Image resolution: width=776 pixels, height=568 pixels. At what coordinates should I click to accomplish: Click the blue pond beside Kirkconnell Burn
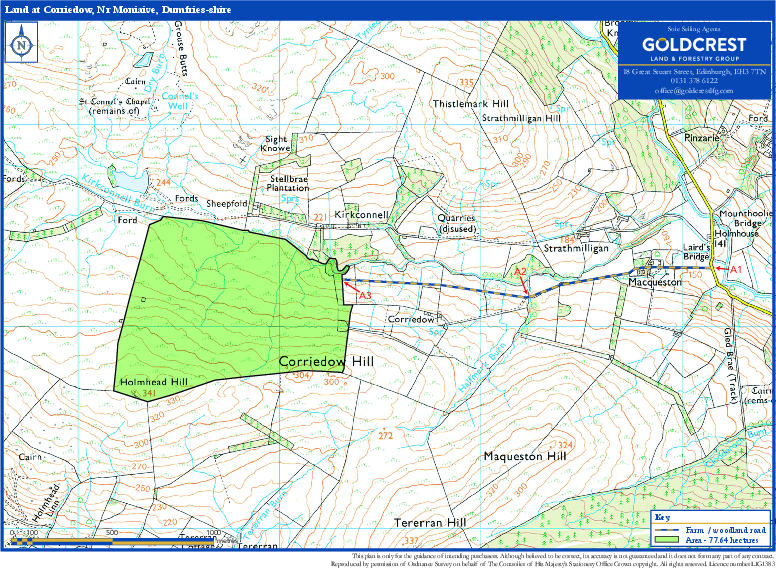(x=132, y=182)
